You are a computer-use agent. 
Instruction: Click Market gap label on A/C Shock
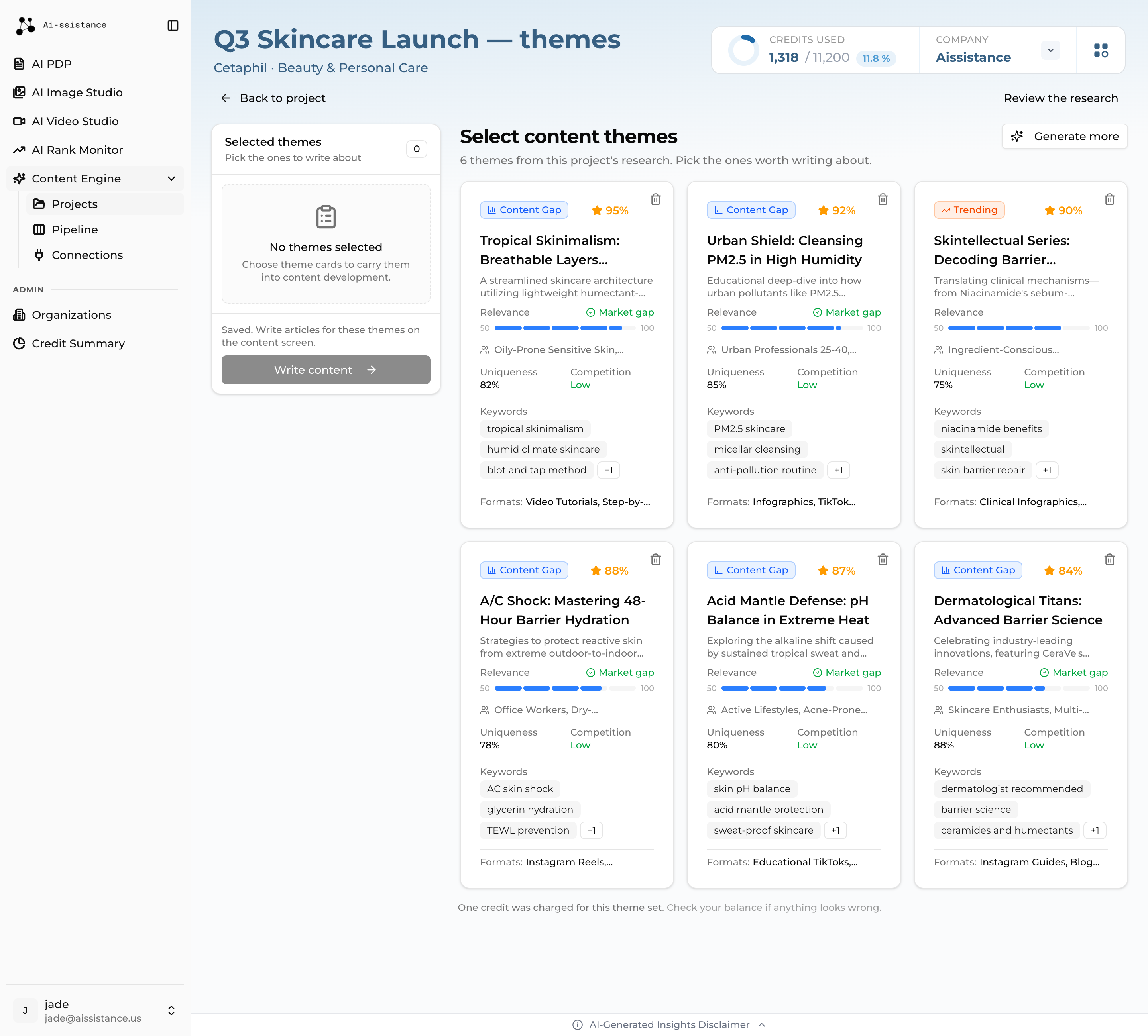[619, 673]
